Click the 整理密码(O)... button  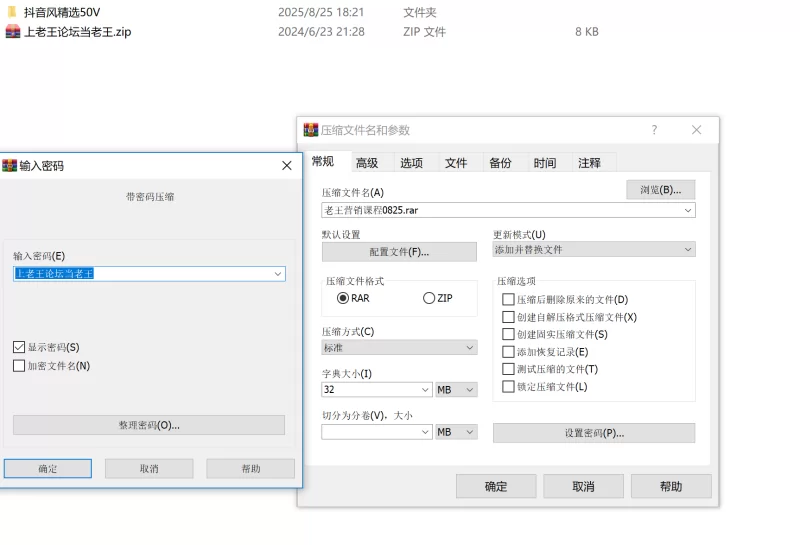pos(149,425)
